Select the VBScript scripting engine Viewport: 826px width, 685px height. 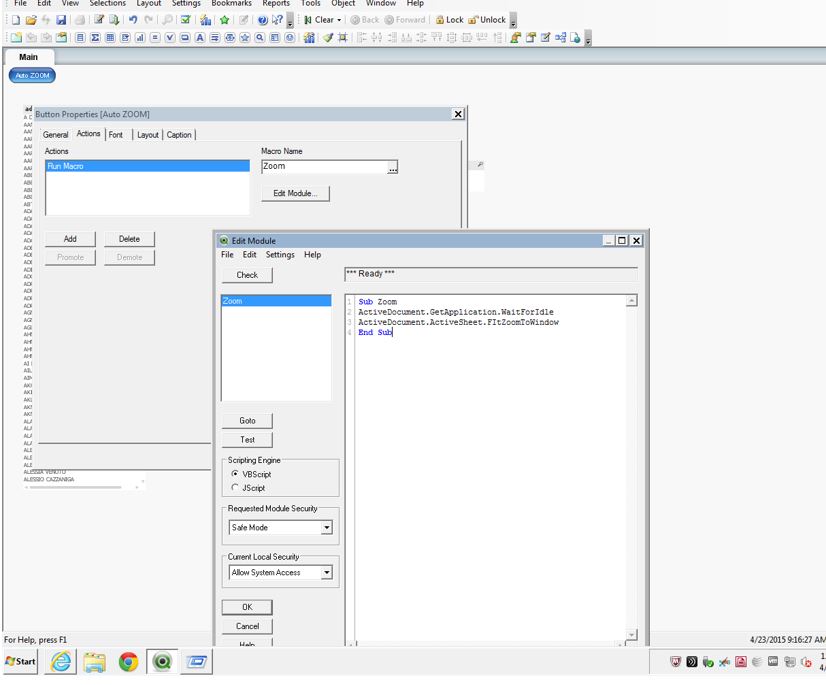(x=235, y=474)
